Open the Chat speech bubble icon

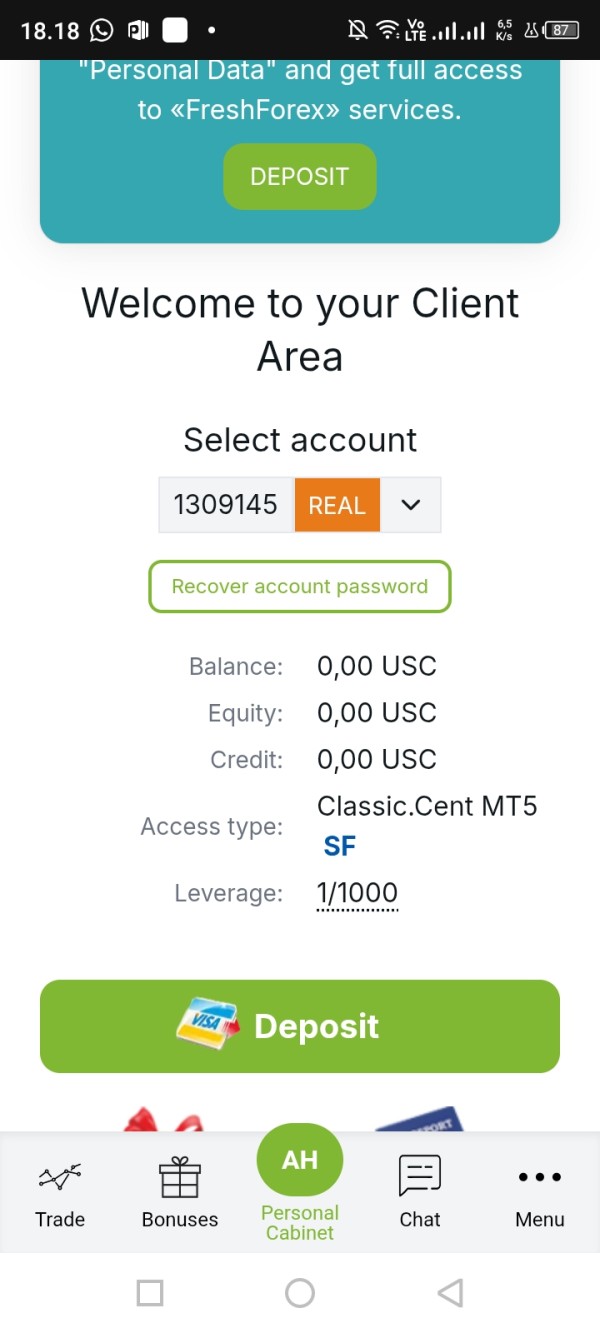(420, 1176)
